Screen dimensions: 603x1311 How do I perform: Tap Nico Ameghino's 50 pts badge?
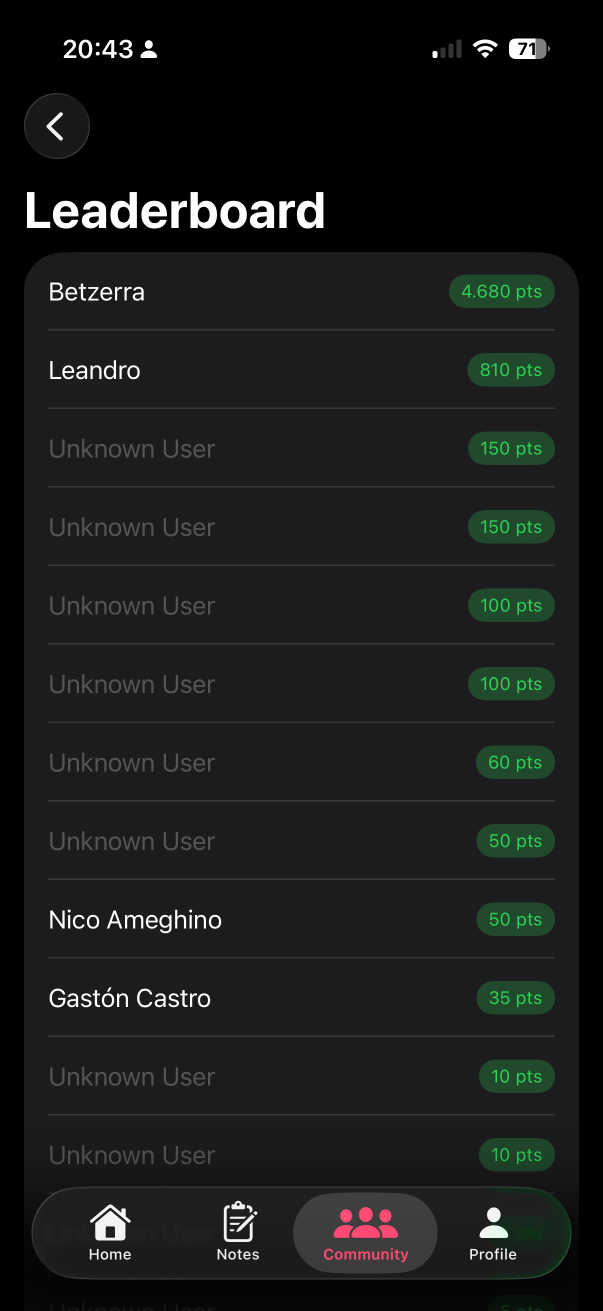(x=515, y=920)
